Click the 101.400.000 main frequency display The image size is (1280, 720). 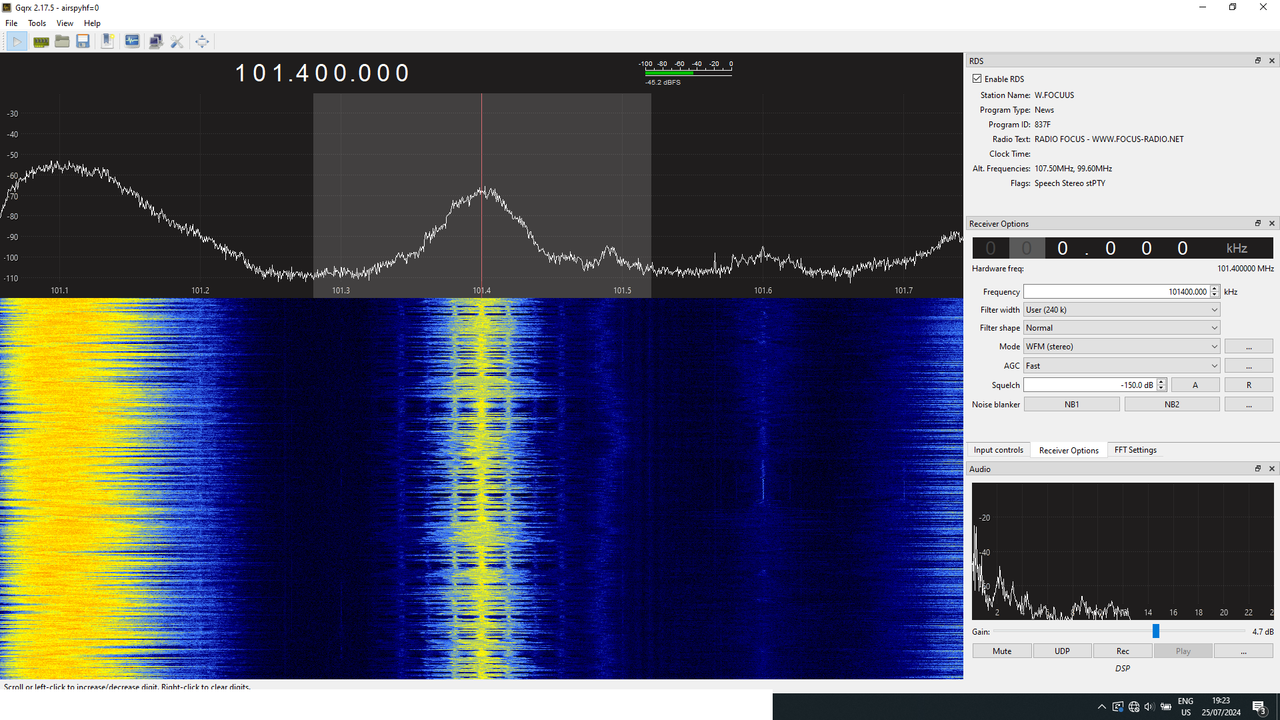[x=323, y=73]
